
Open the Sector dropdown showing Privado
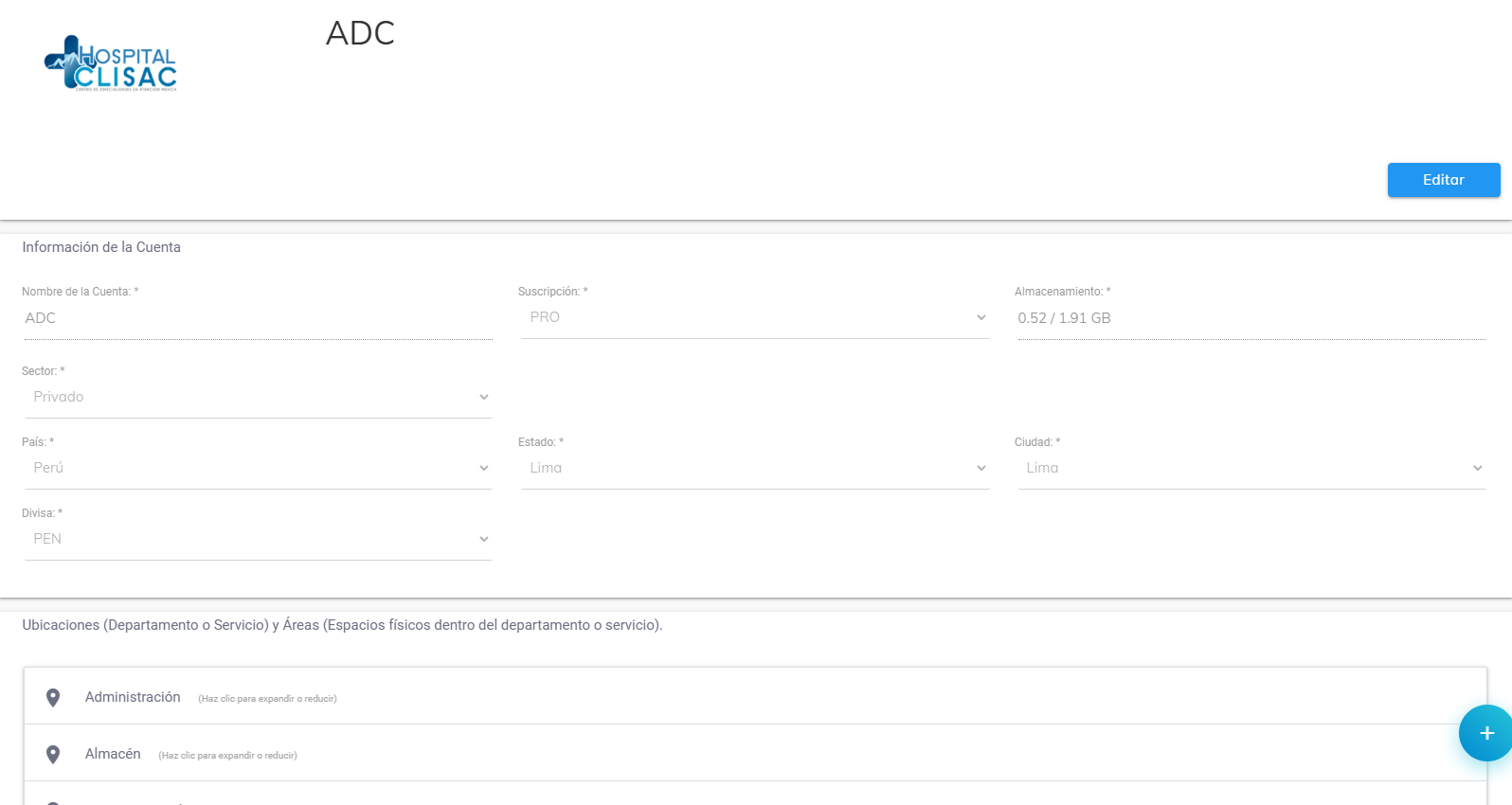click(x=258, y=397)
